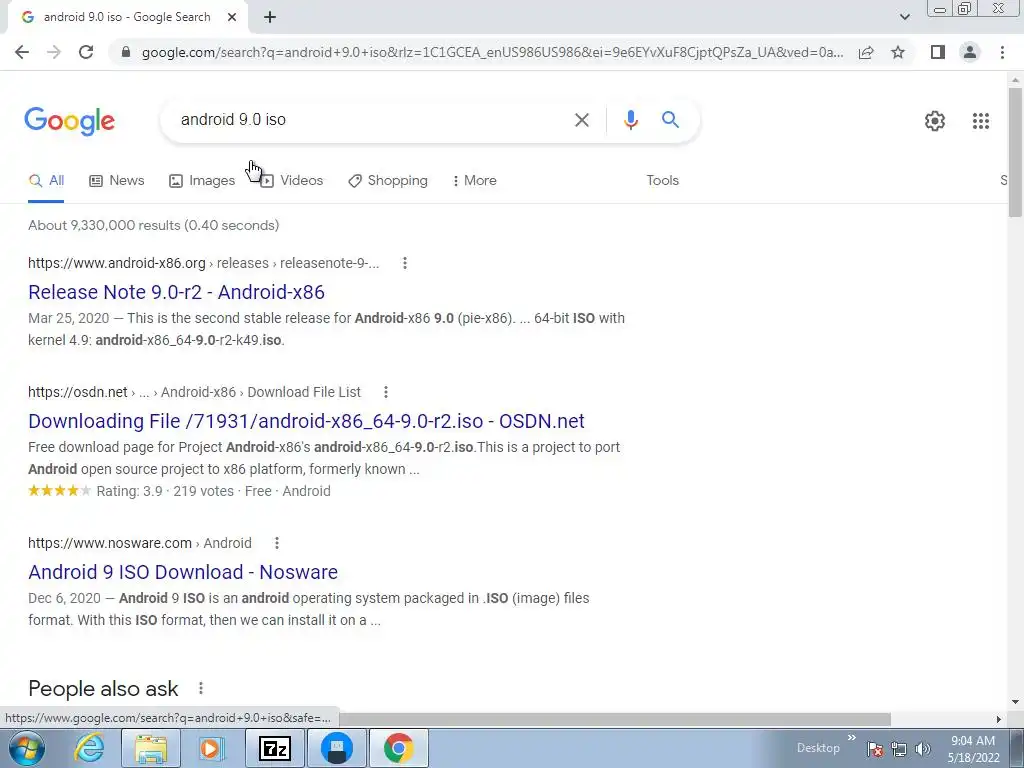
Task: Switch to Shopping results tab
Action: tap(388, 181)
